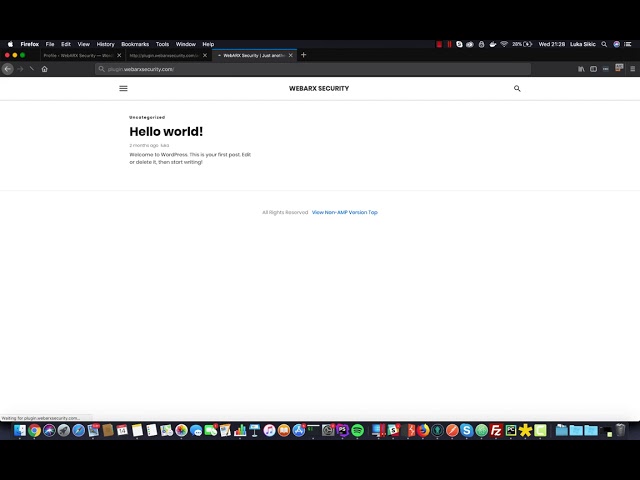Open the Firefox app menu
The width and height of the screenshot is (640, 480).
[29, 44]
